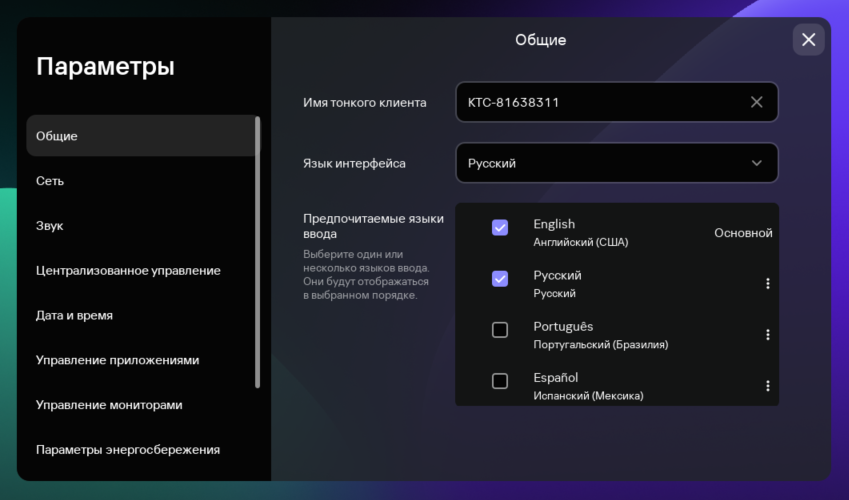Clear the thin client name field
This screenshot has height=500, width=849.
coord(756,102)
